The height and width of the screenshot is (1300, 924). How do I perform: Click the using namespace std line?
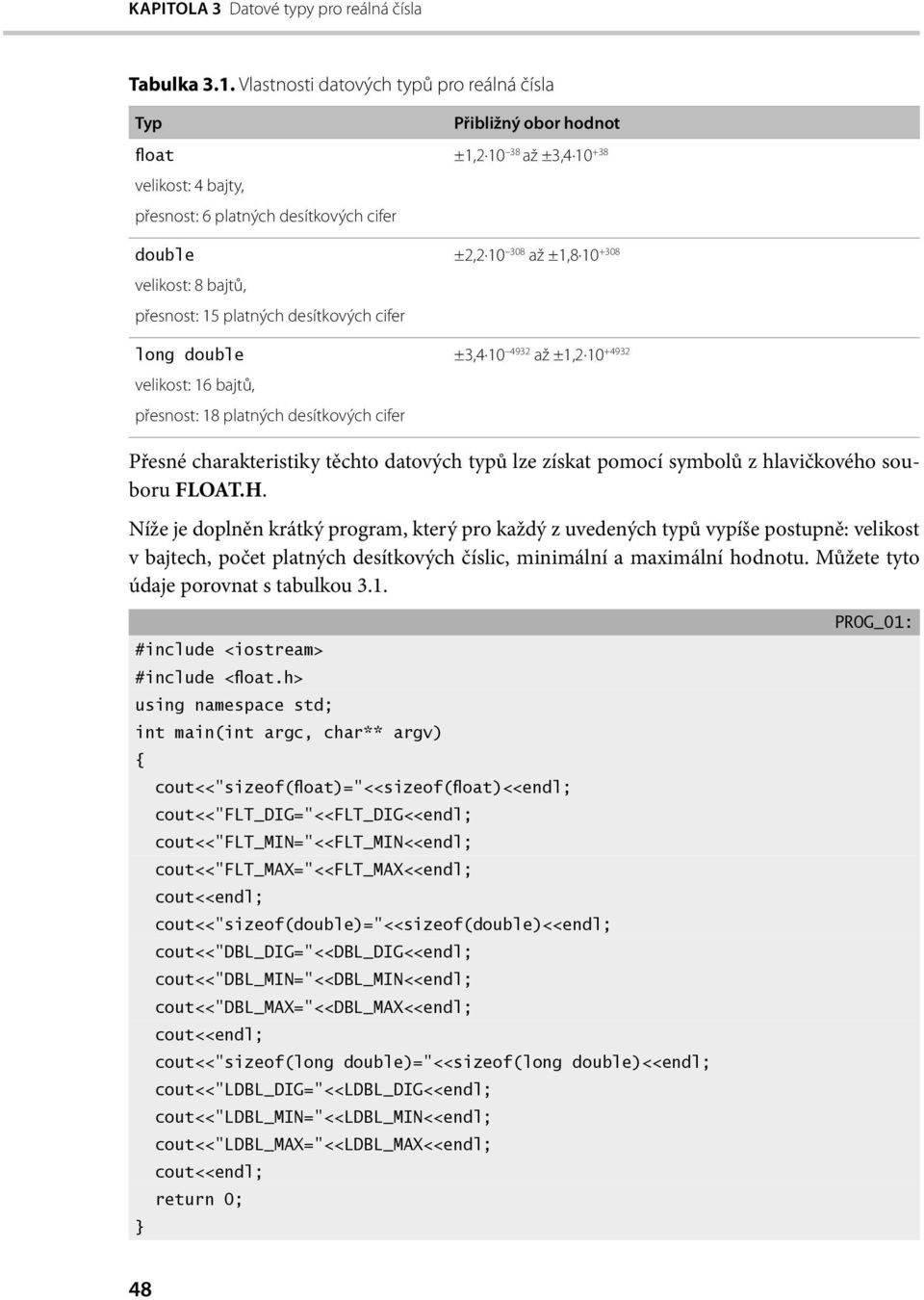click(234, 705)
